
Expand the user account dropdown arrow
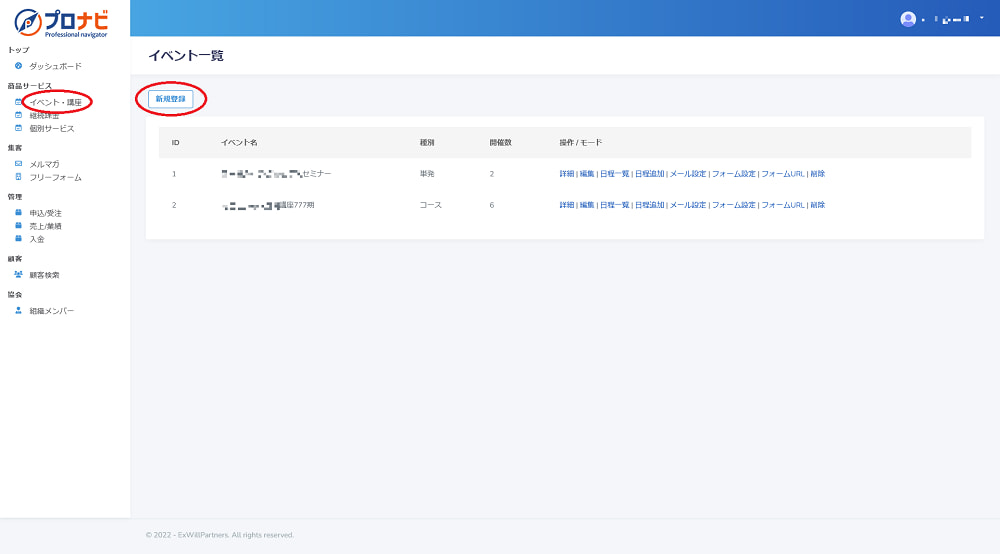982,18
